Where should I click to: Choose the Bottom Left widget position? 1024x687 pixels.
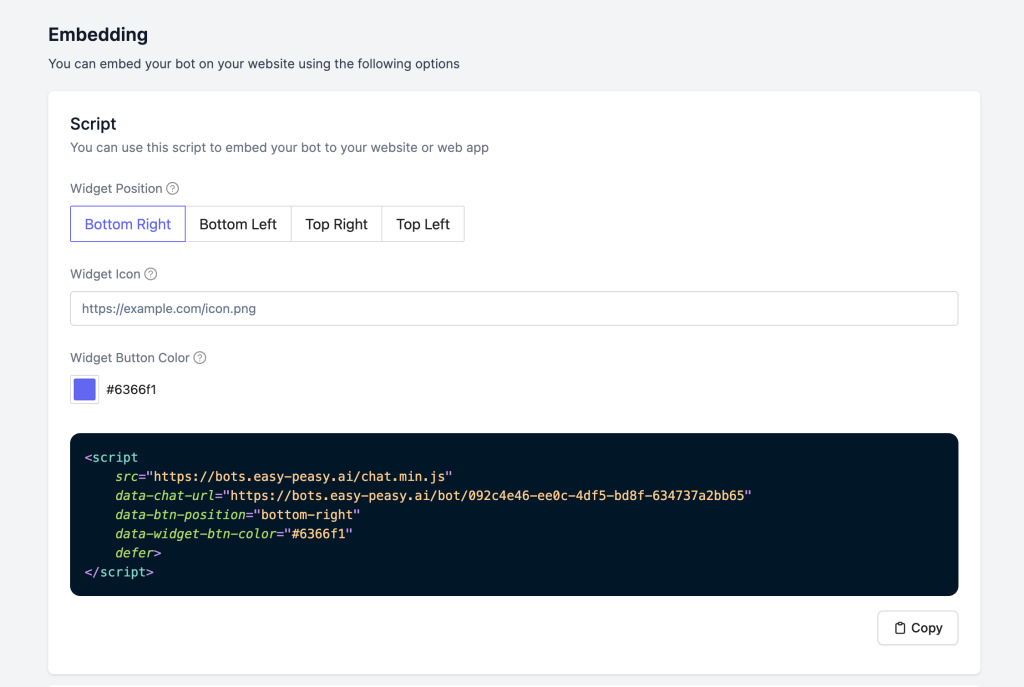click(238, 224)
